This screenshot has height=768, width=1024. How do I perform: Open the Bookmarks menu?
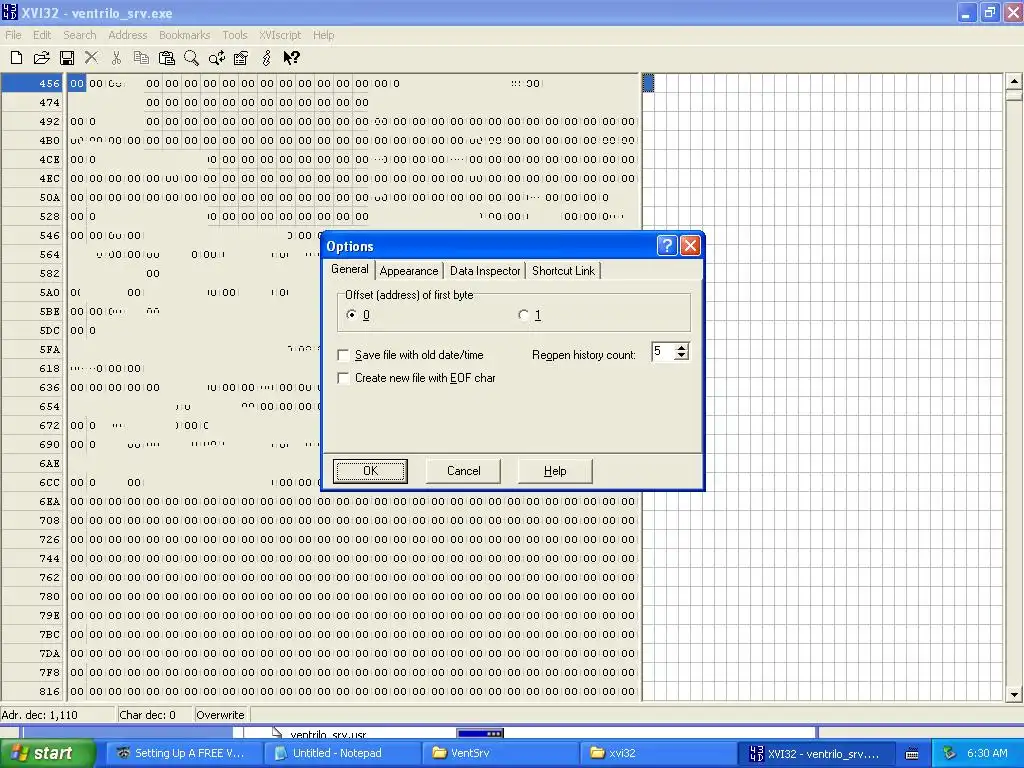tap(184, 35)
